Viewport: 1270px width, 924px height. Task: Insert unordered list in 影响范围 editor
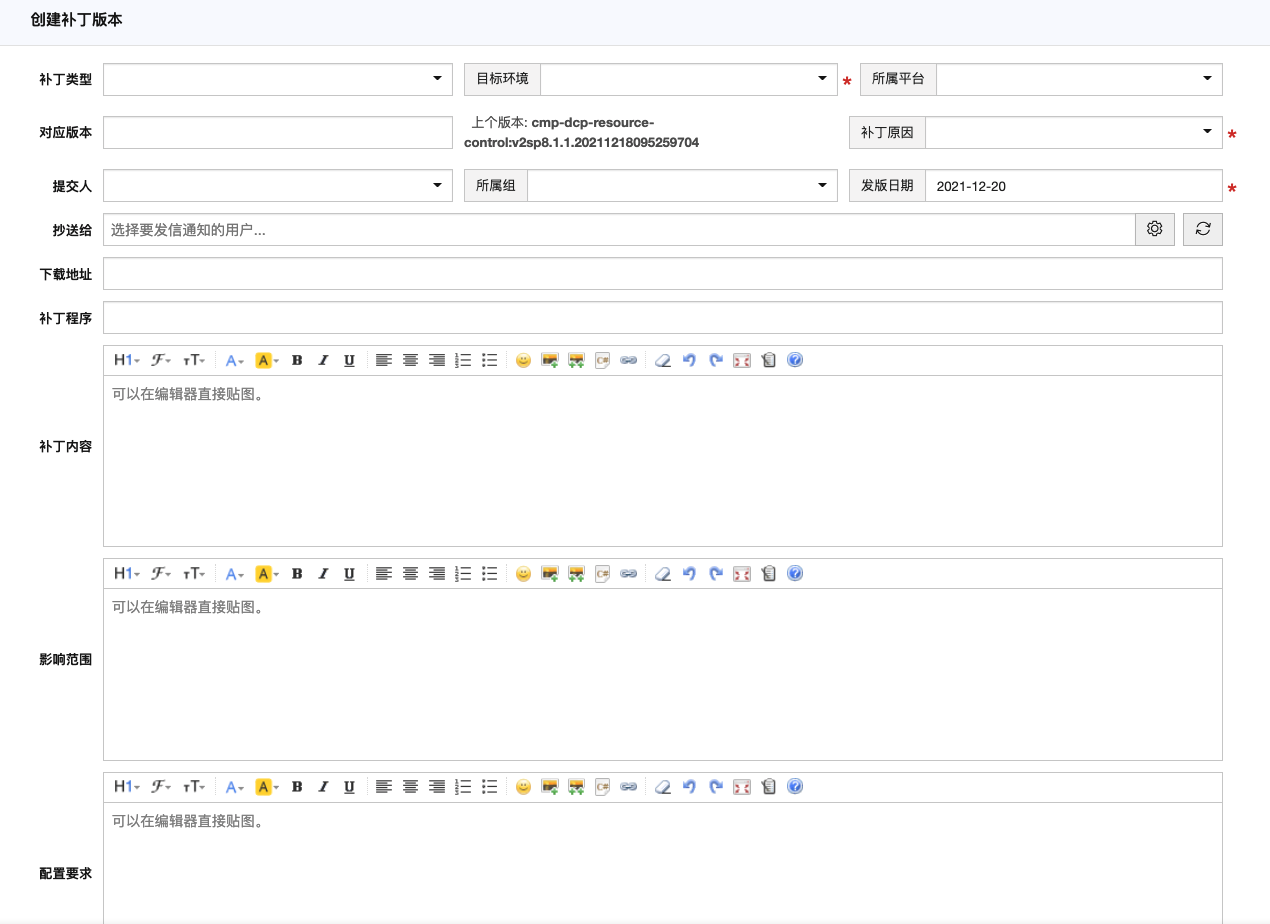[x=490, y=573]
